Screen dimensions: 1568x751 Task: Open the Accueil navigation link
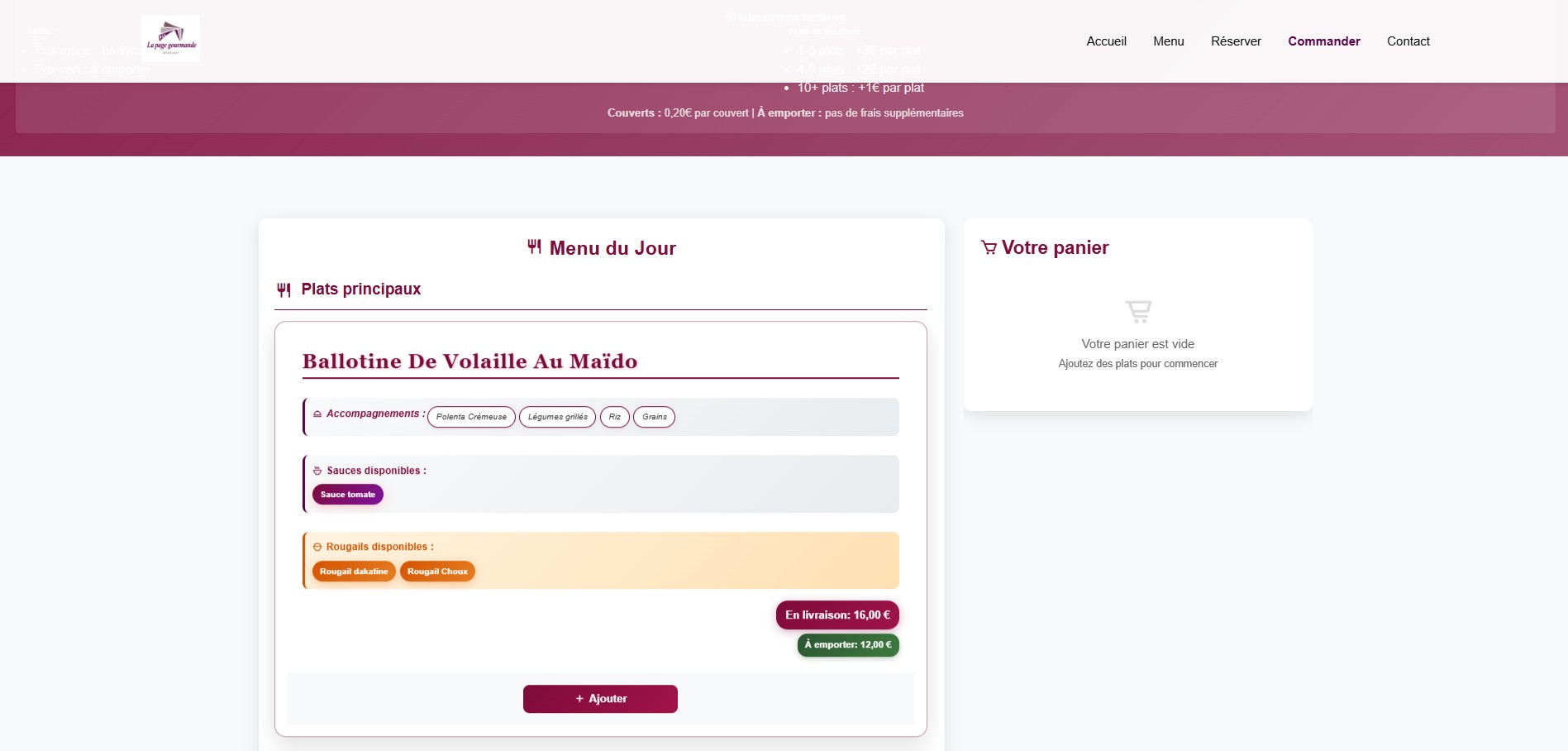pyautogui.click(x=1106, y=41)
